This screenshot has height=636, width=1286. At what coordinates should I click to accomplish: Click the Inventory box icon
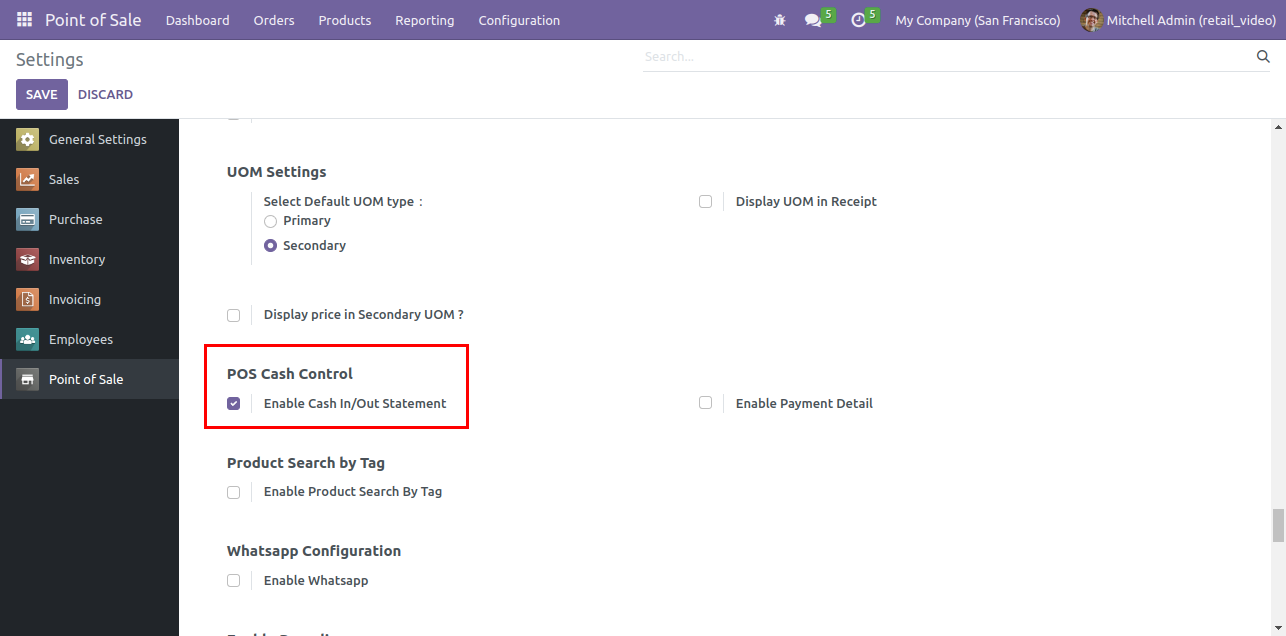[x=28, y=260]
